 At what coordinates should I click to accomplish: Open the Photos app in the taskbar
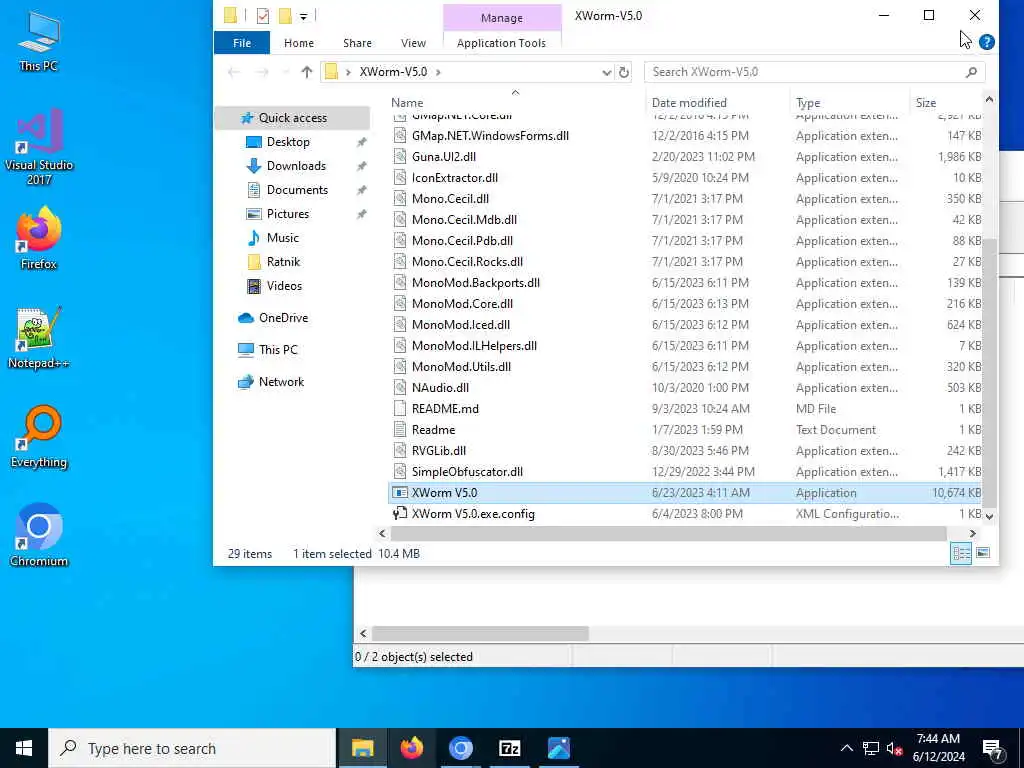558,748
